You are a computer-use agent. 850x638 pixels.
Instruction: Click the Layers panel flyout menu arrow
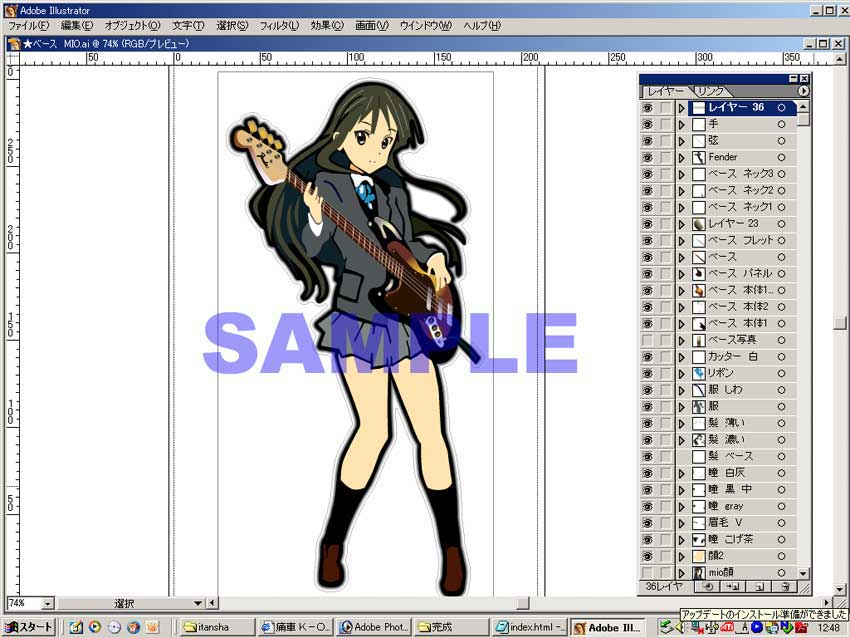pos(803,91)
